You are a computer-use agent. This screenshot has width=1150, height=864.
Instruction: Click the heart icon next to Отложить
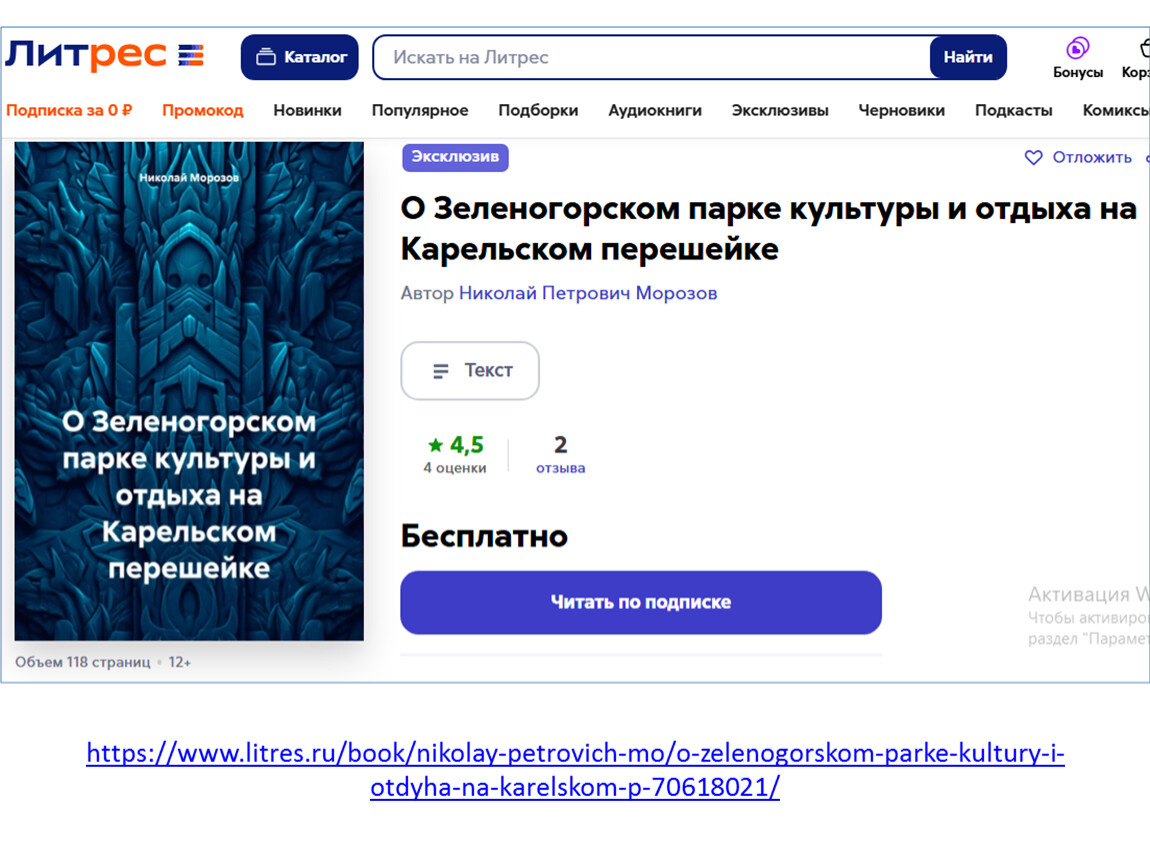1033,158
